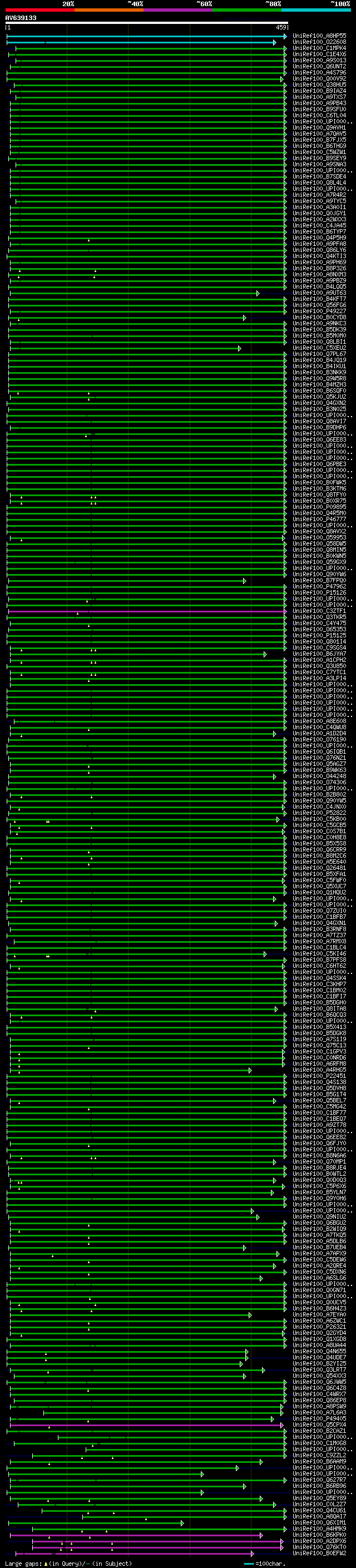
Task: Click the red 20% identity legend segment
Action: [40, 10]
